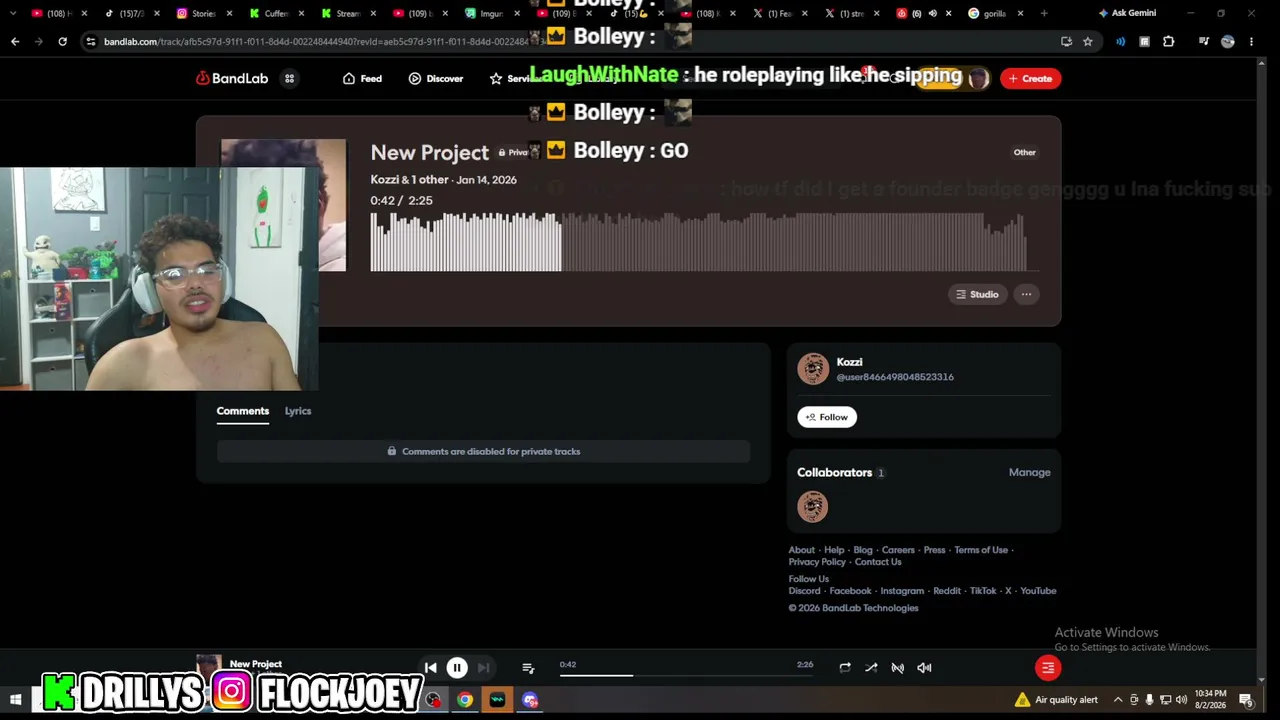
Task: Open the TikTok follow link
Action: [983, 591]
